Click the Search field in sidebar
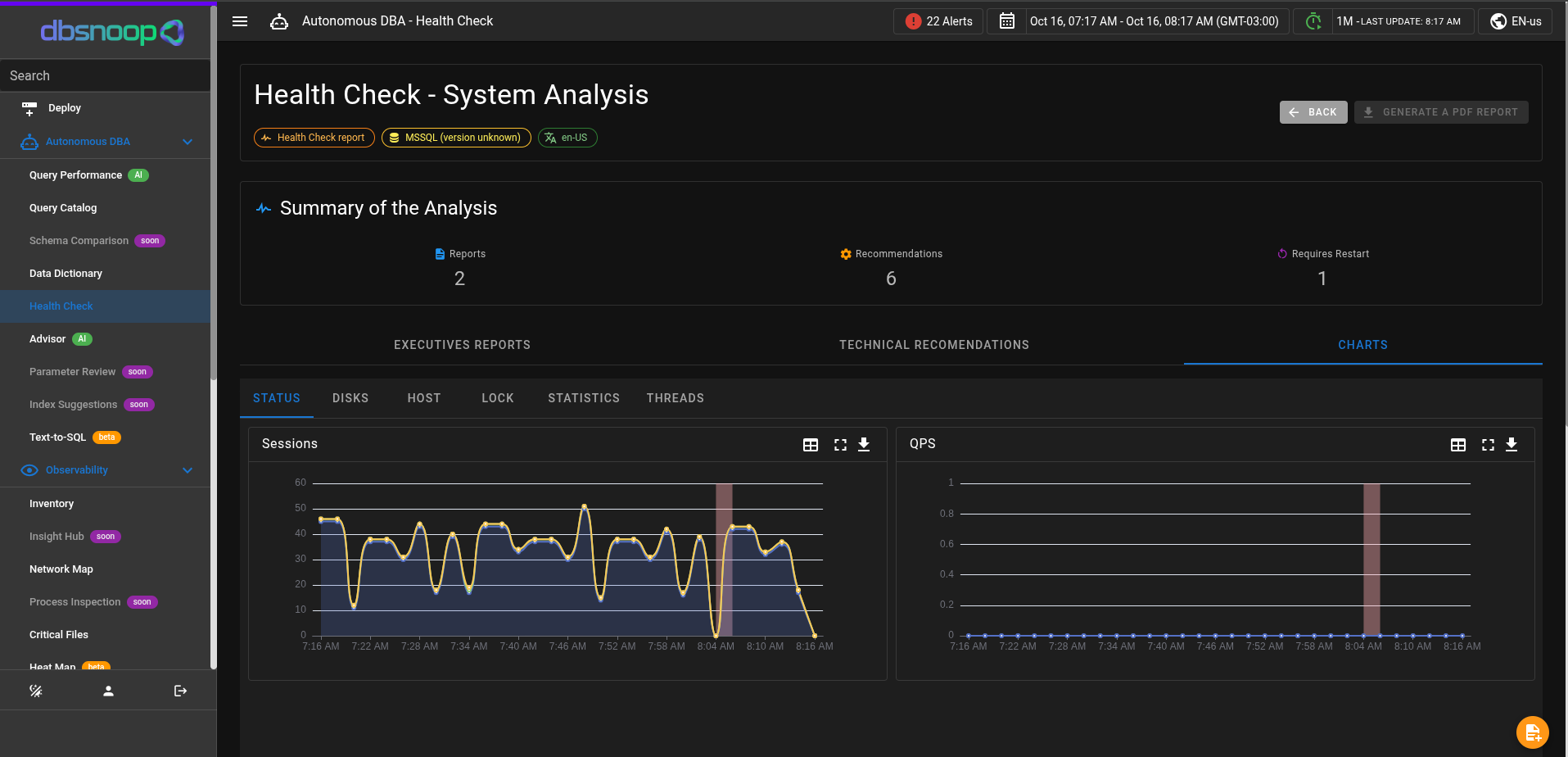Image resolution: width=1568 pixels, height=757 pixels. pyautogui.click(x=105, y=75)
